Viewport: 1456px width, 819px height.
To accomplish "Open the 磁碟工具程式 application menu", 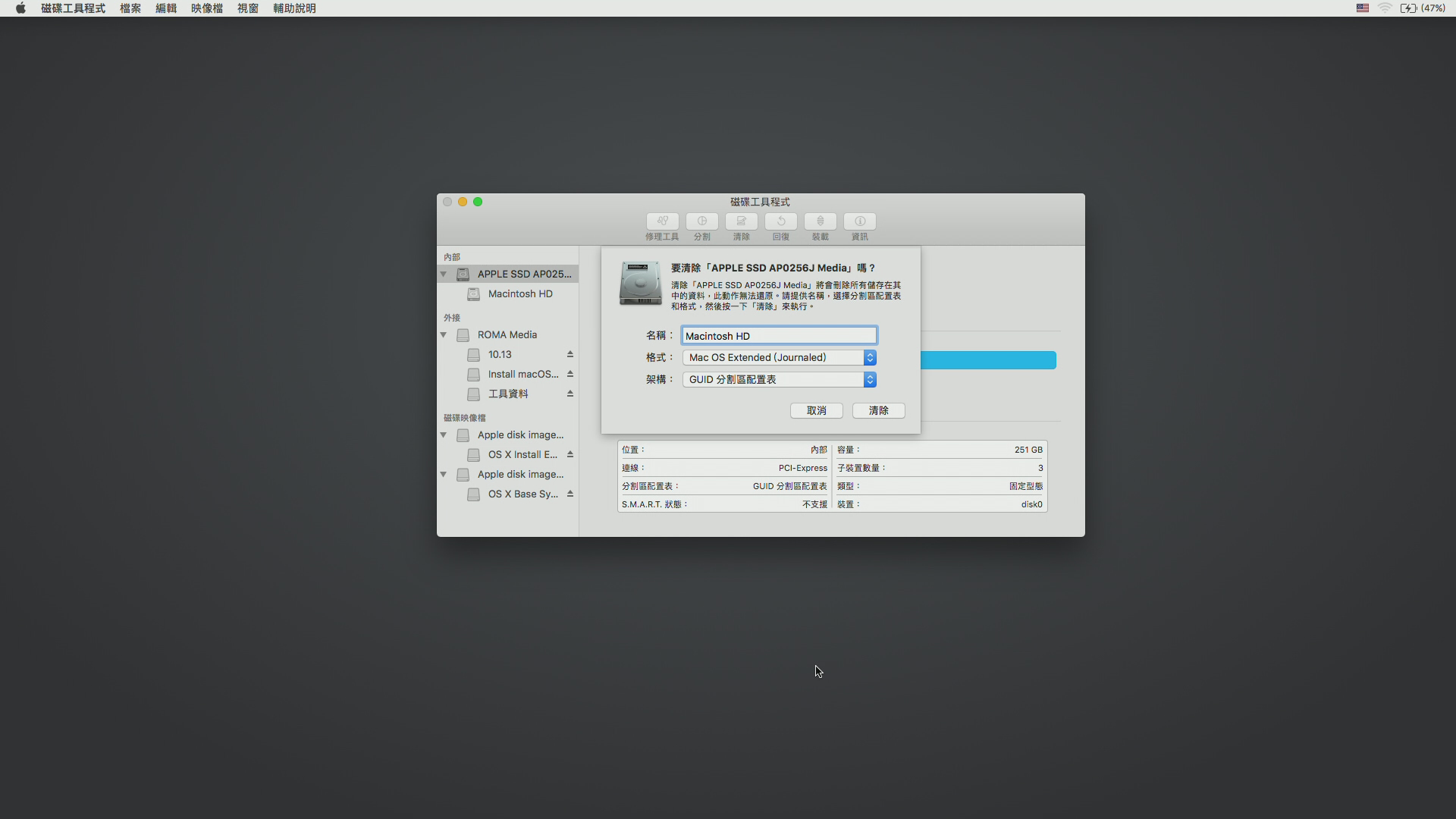I will pyautogui.click(x=73, y=8).
